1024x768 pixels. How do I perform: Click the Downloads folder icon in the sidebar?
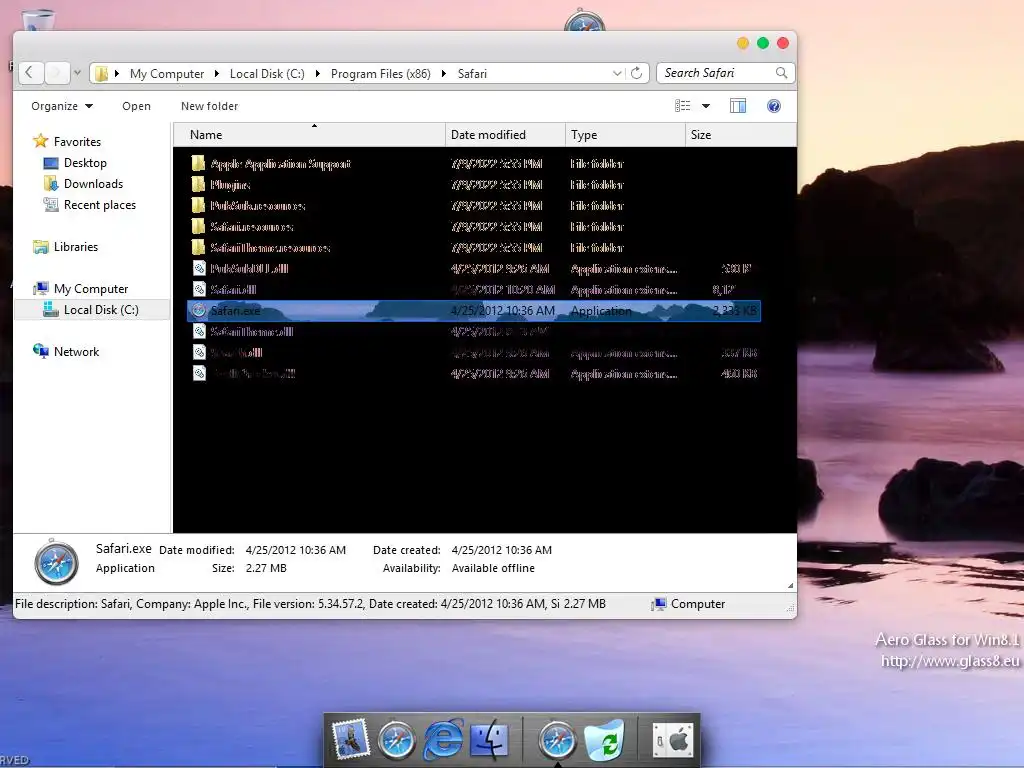click(x=50, y=184)
